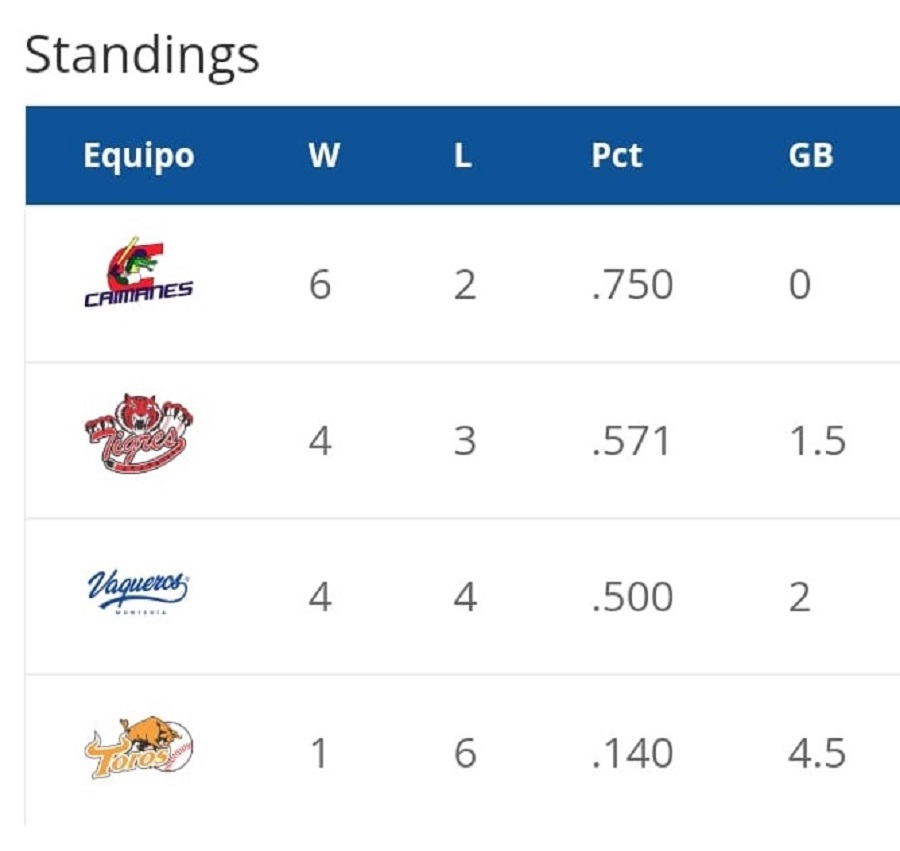Select the Standings heading text
Image resolution: width=900 pixels, height=851 pixels.
142,57
